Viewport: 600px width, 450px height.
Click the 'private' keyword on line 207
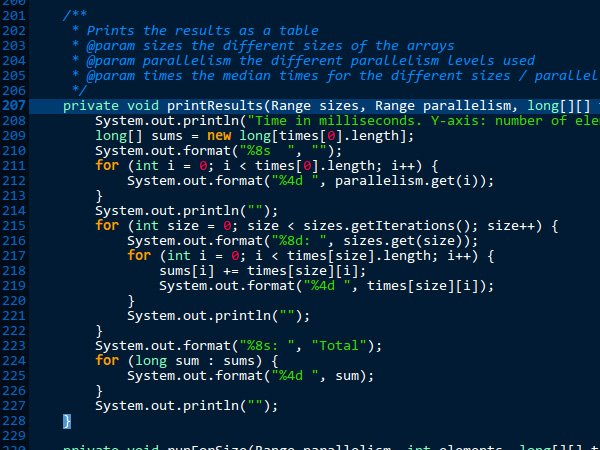click(x=91, y=106)
